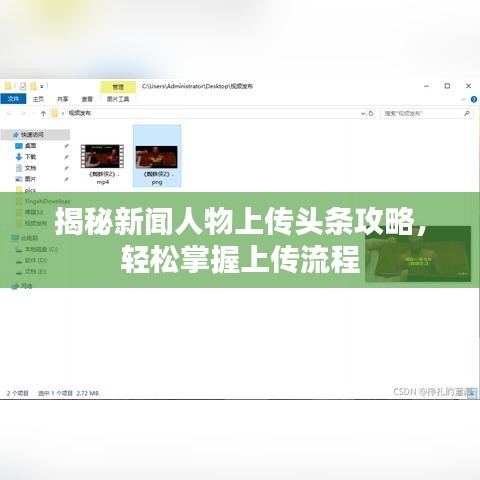Select 下载 Downloads in the navigation pane
480x480 pixels.
click(30, 157)
